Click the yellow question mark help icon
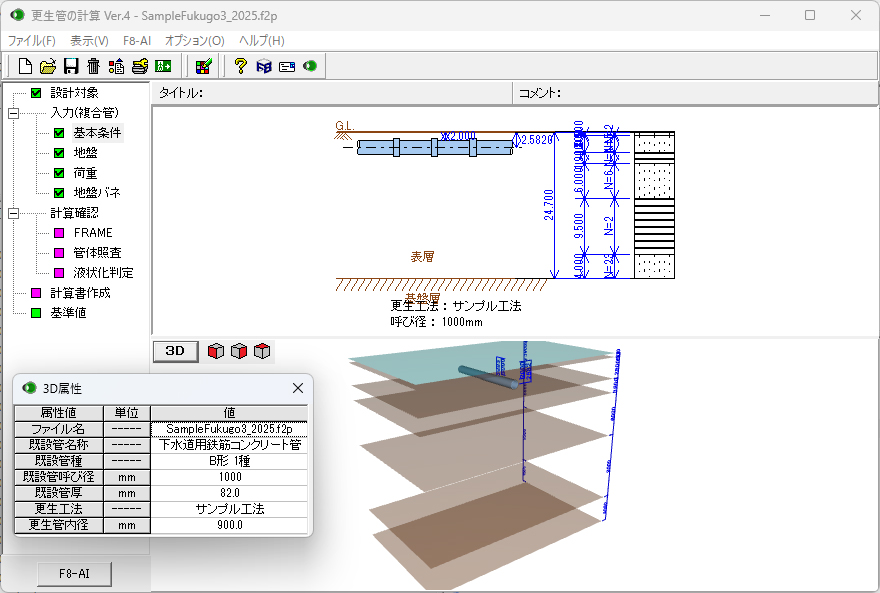880x593 pixels. tap(240, 67)
